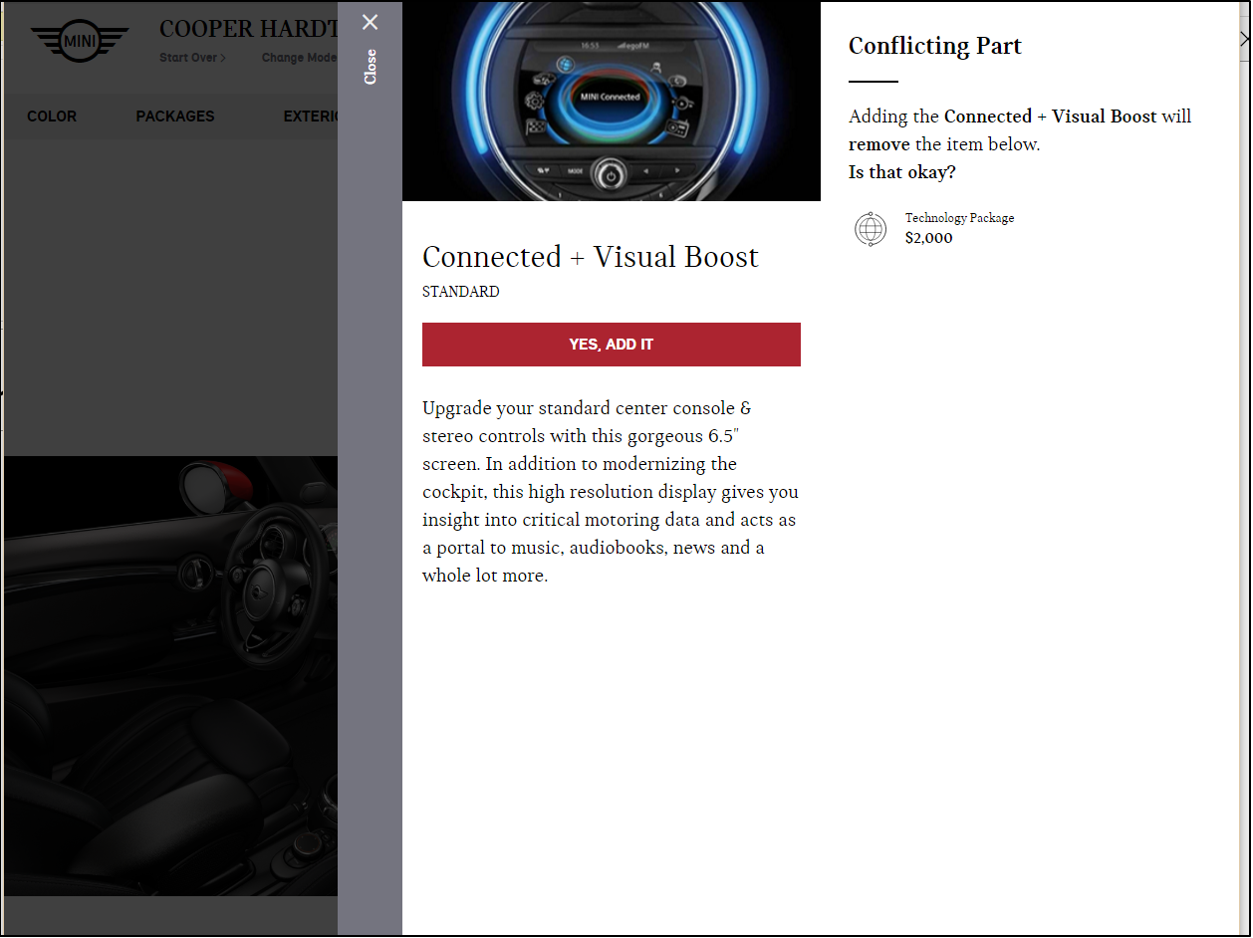Select the EXTERIOR tab

pyautogui.click(x=311, y=116)
